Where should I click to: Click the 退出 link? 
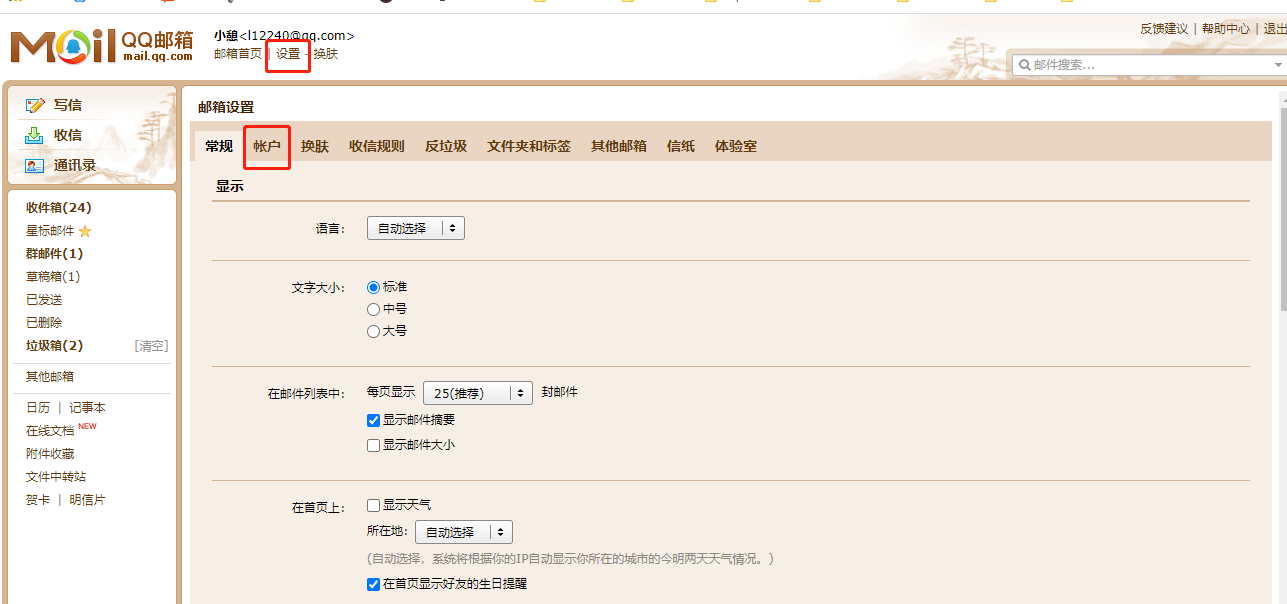point(1275,29)
